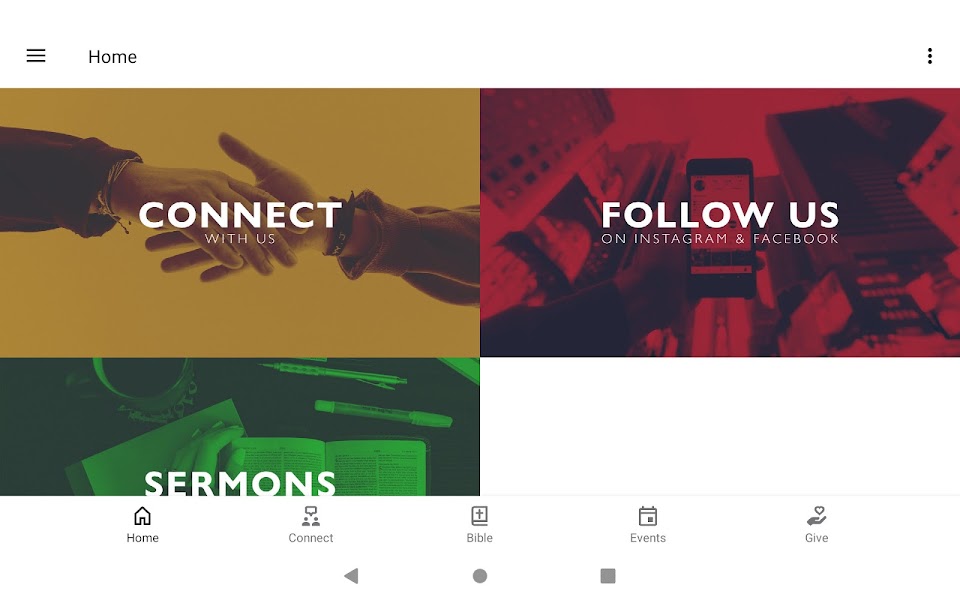The image size is (960, 600).
Task: Open the three-dot overflow menu
Action: point(929,56)
